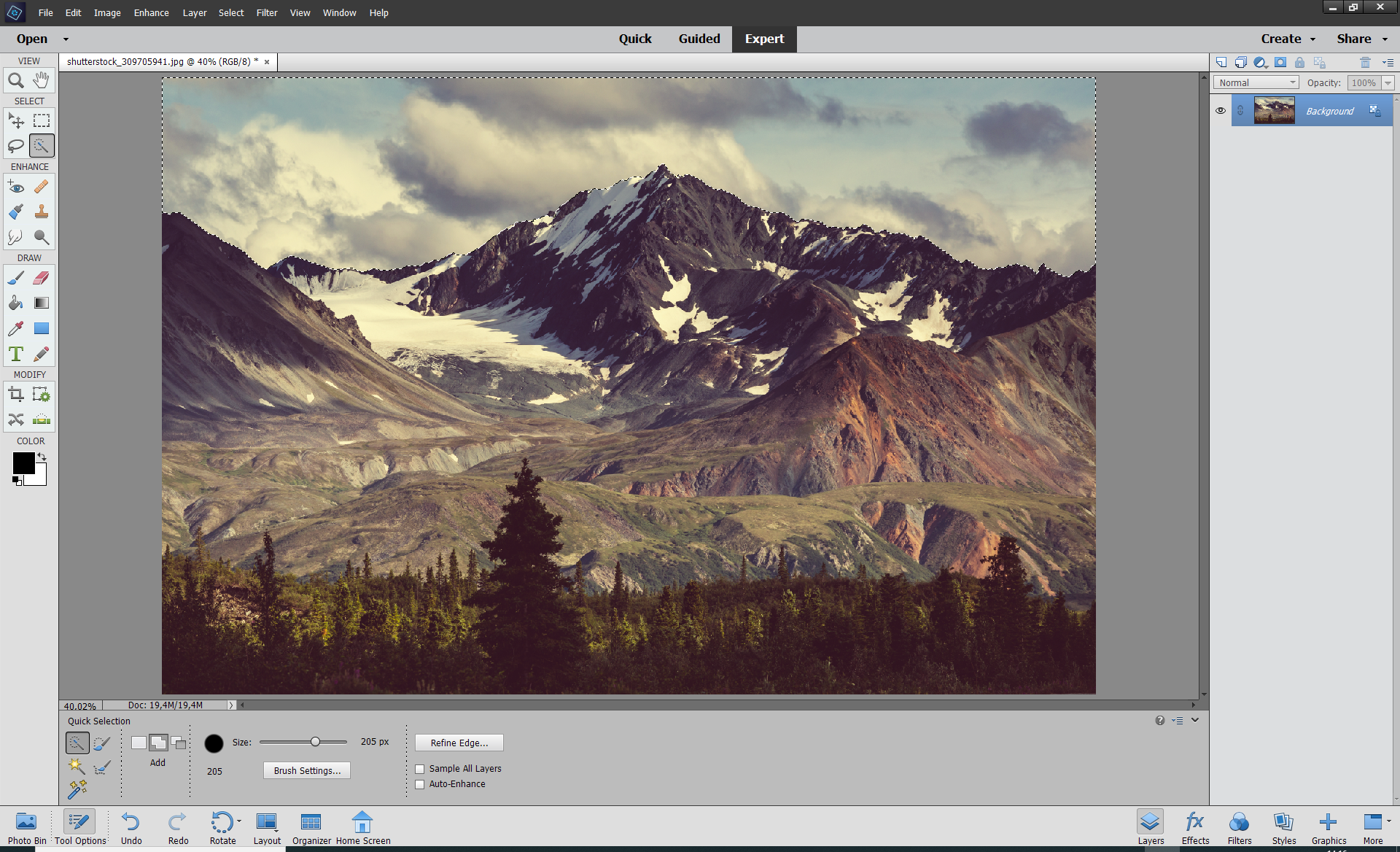Open Brush Settings
The width and height of the screenshot is (1400, 852).
(x=307, y=770)
